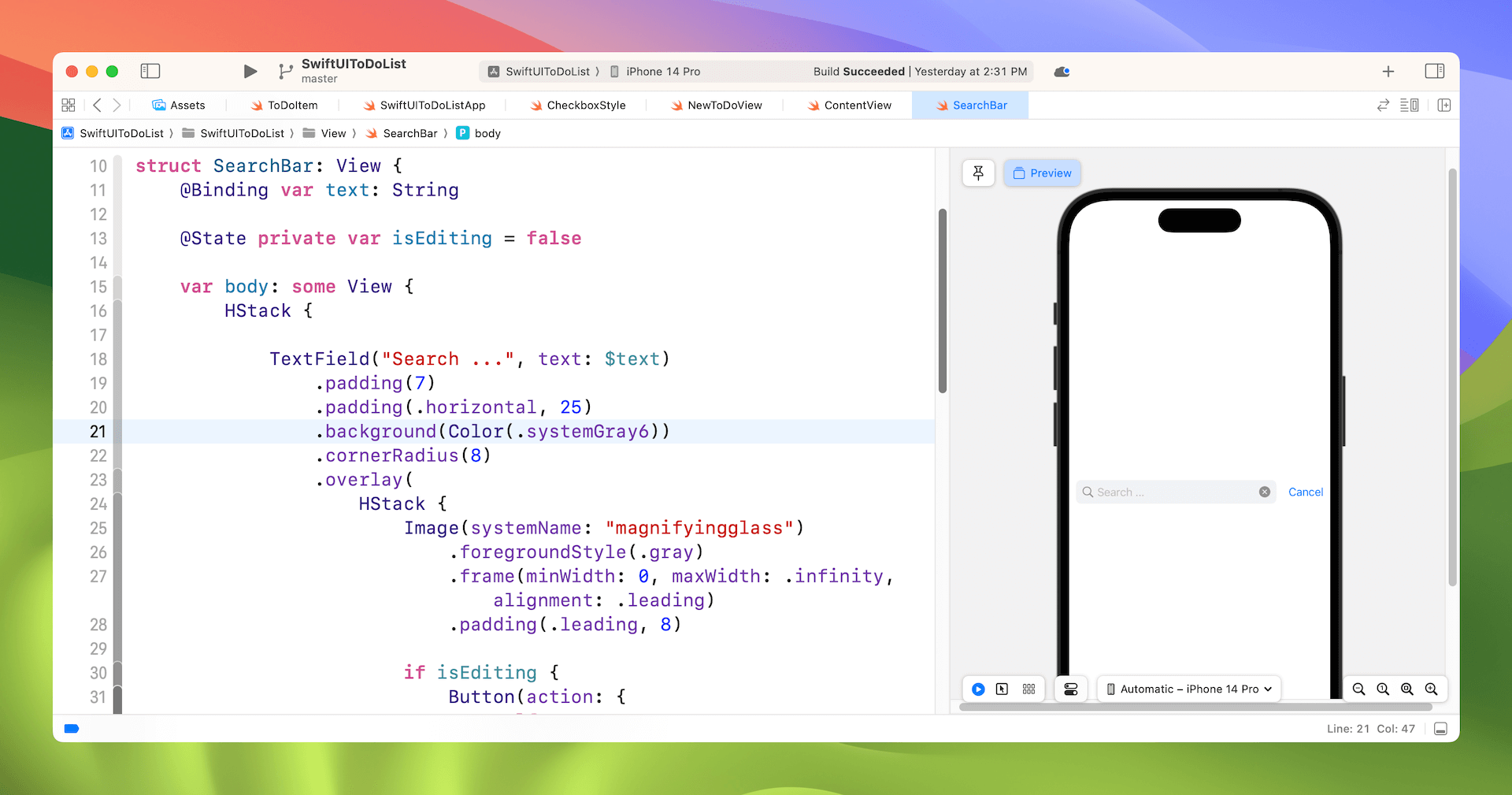
Task: Zoom in the preview canvas
Action: [x=1431, y=689]
